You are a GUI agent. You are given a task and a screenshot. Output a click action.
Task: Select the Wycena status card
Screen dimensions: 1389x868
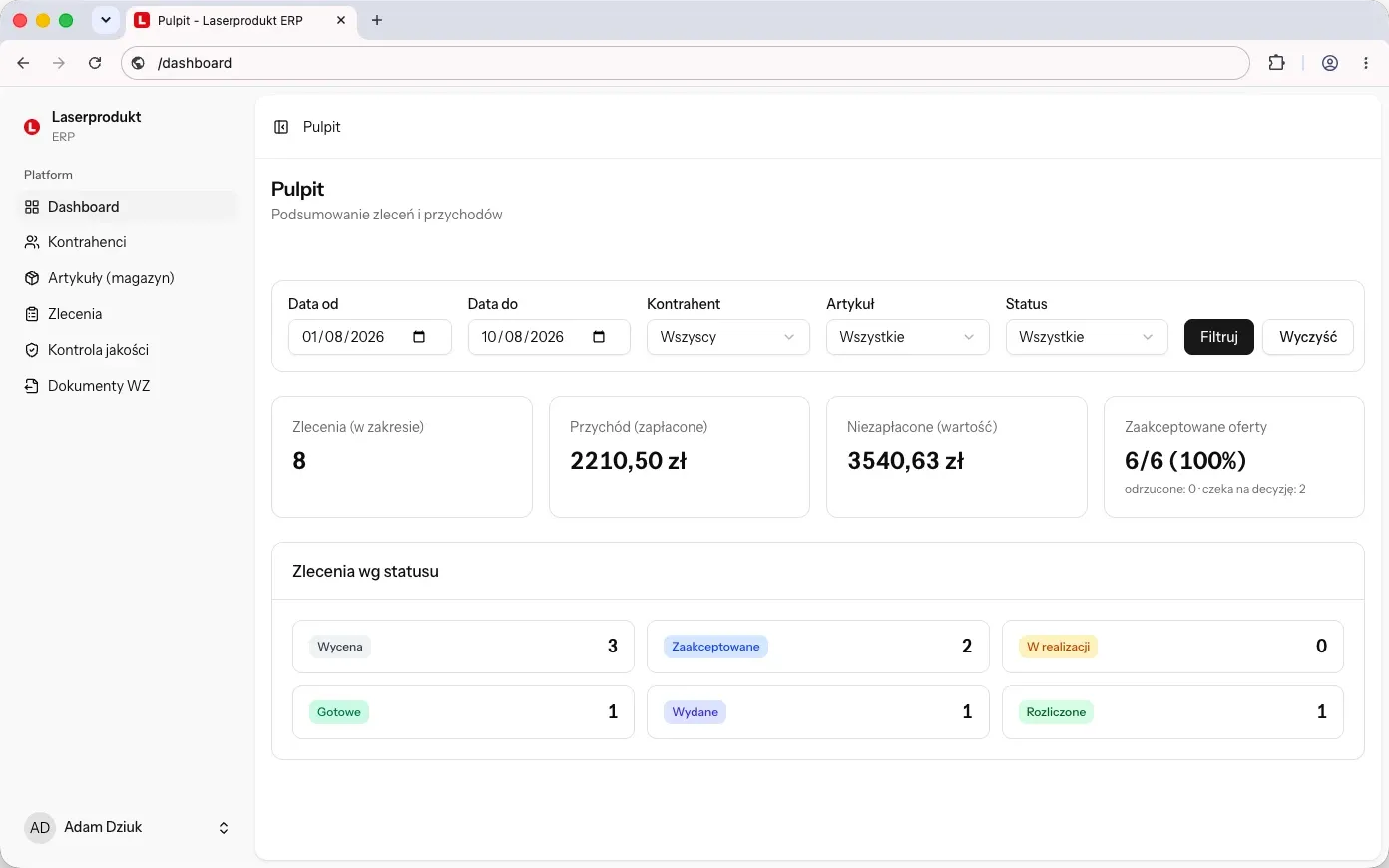tap(463, 647)
